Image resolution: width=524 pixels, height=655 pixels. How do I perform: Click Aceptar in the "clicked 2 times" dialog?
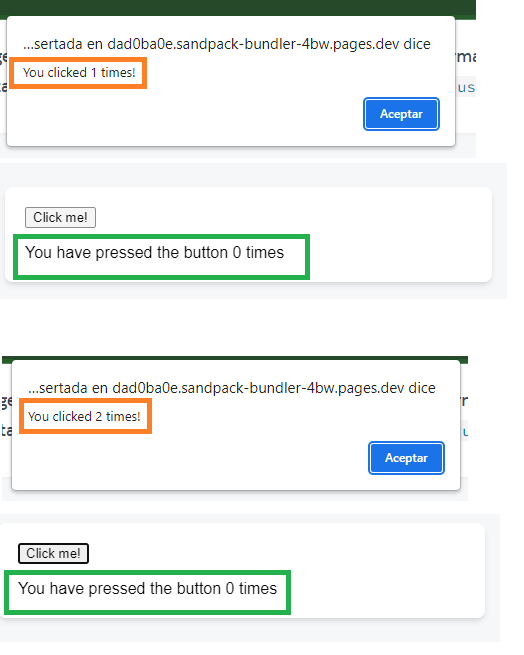(406, 458)
